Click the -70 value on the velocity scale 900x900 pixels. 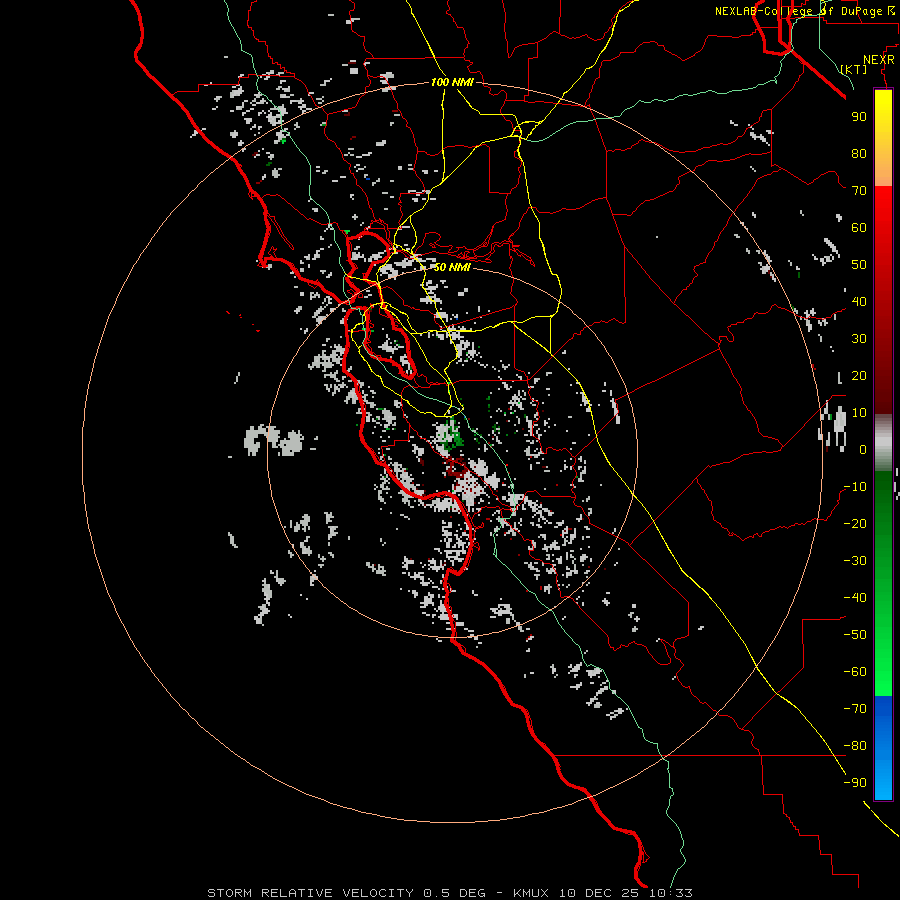[x=855, y=709]
